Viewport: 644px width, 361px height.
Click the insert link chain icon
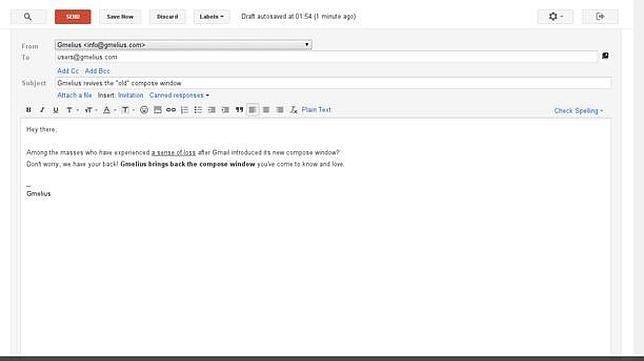click(x=171, y=110)
